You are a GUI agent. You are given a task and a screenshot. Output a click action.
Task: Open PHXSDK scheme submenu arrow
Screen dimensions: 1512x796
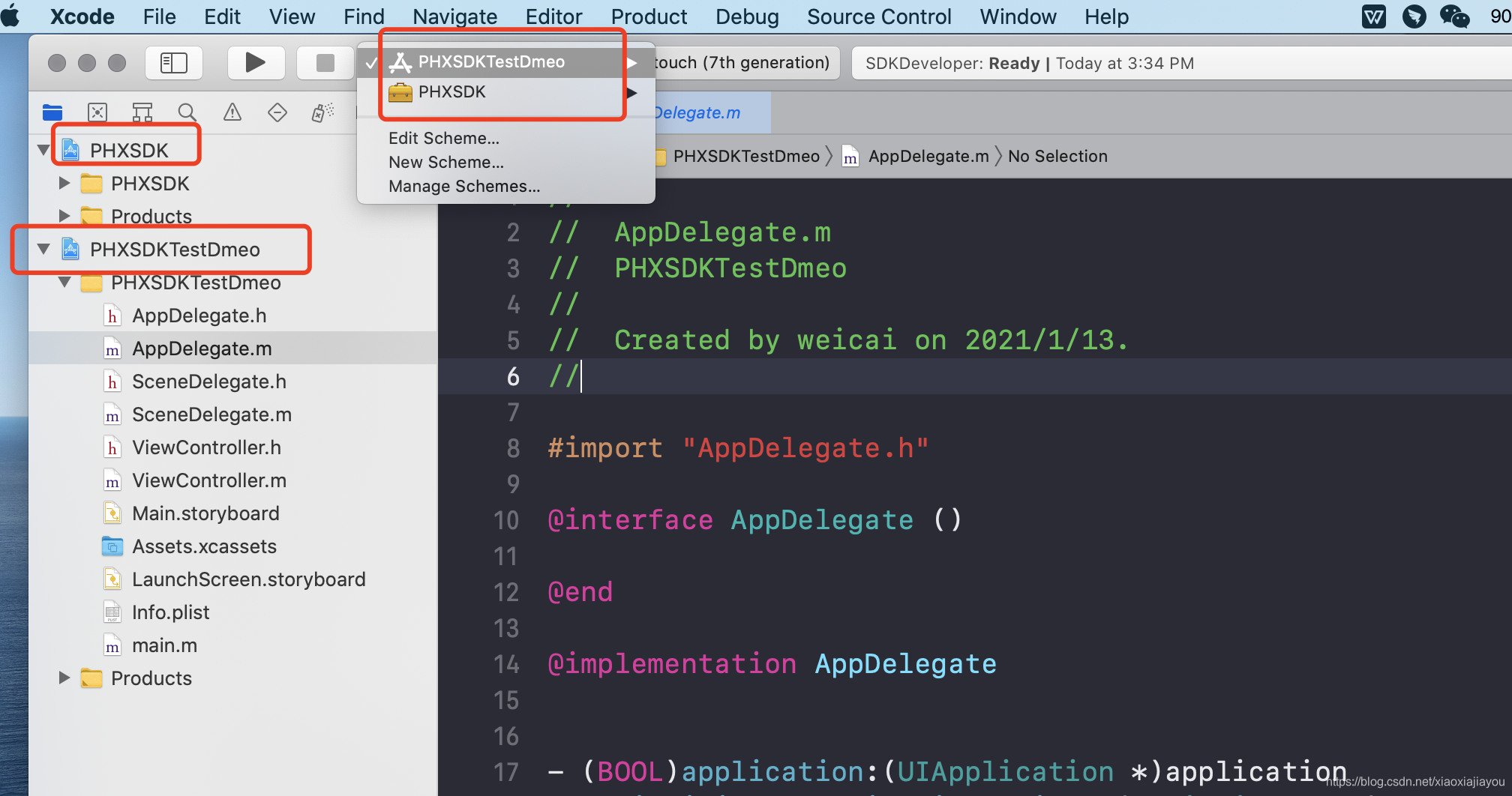[632, 93]
